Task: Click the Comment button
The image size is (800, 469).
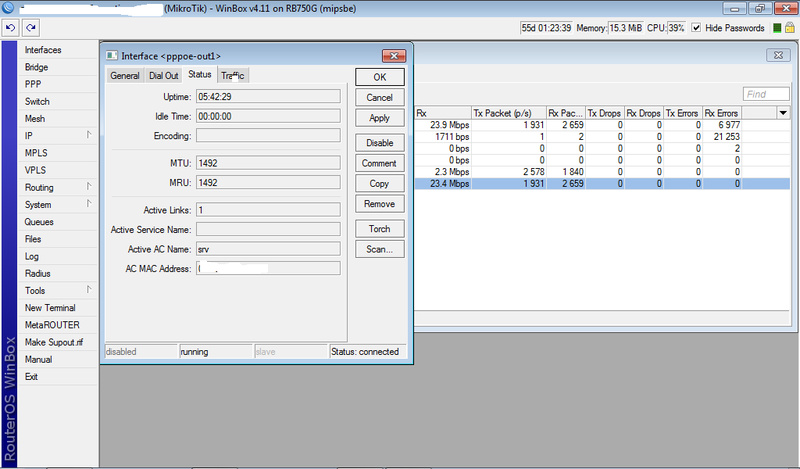Action: click(380, 163)
